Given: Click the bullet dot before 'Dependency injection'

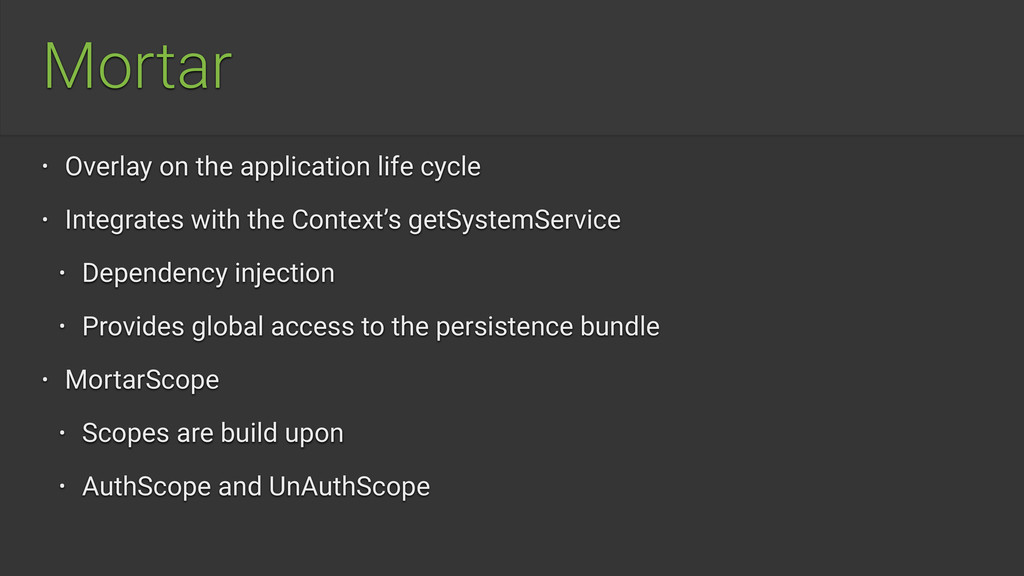Looking at the screenshot, I should point(62,273).
